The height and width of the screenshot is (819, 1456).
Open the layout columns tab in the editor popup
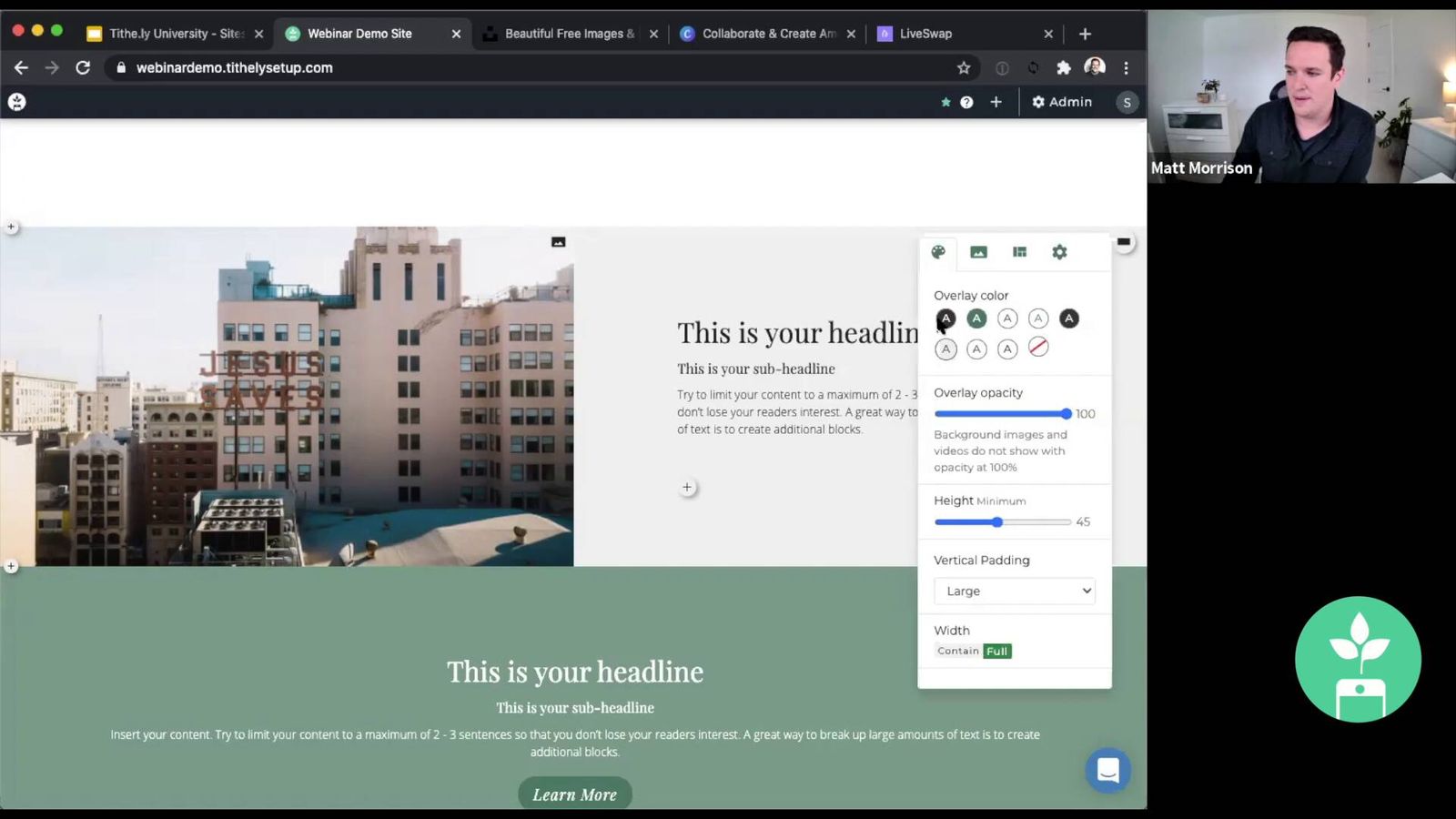coord(1019,252)
